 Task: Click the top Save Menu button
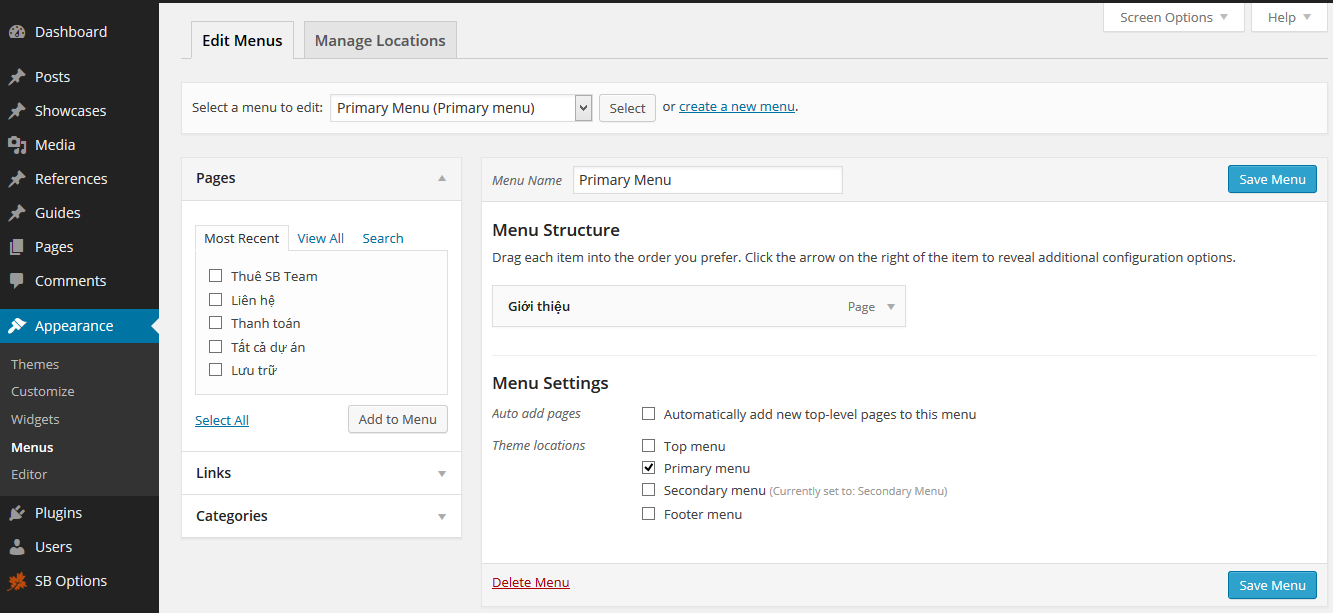[x=1272, y=179]
